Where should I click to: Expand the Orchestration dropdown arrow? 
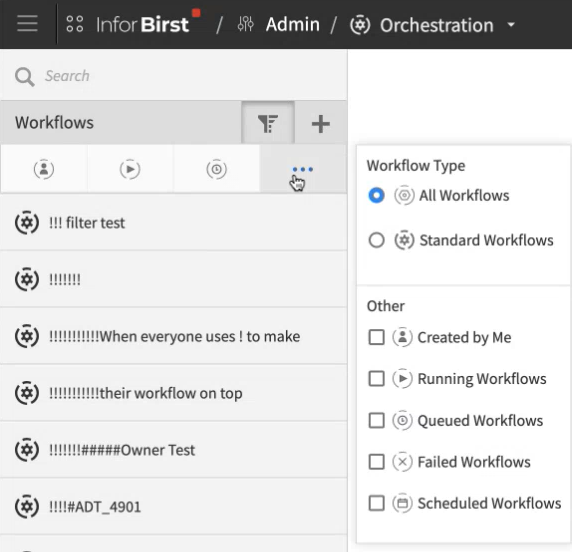click(511, 25)
